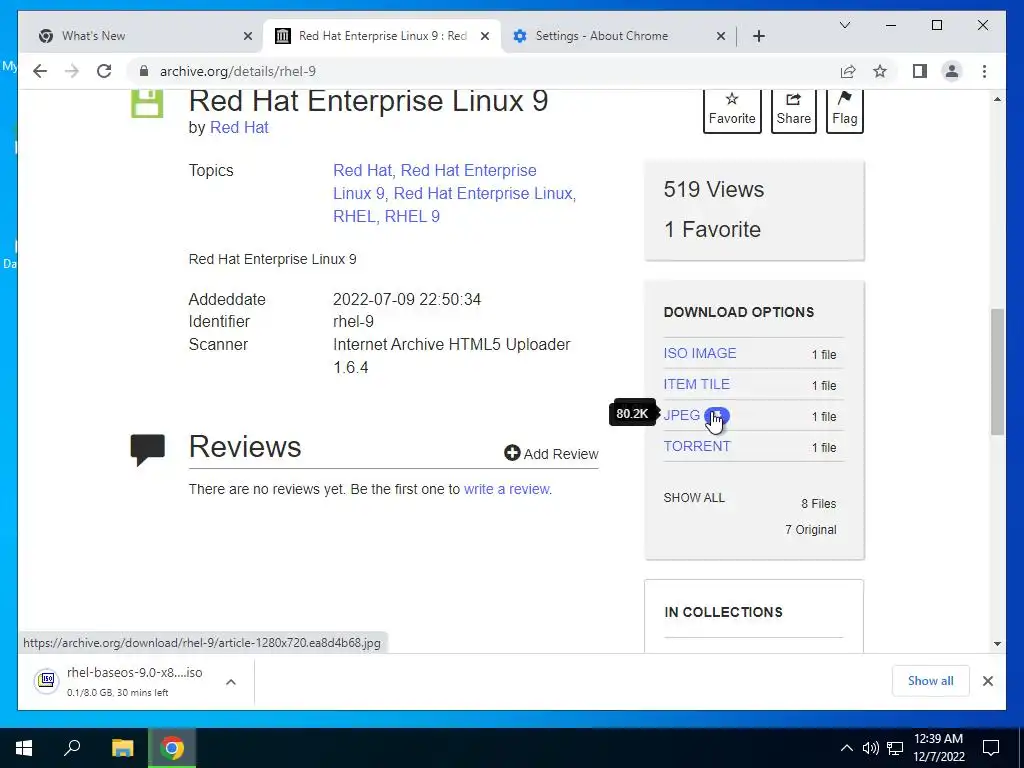This screenshot has height=768, width=1024.
Task: Open the notification center icon
Action: point(991,748)
